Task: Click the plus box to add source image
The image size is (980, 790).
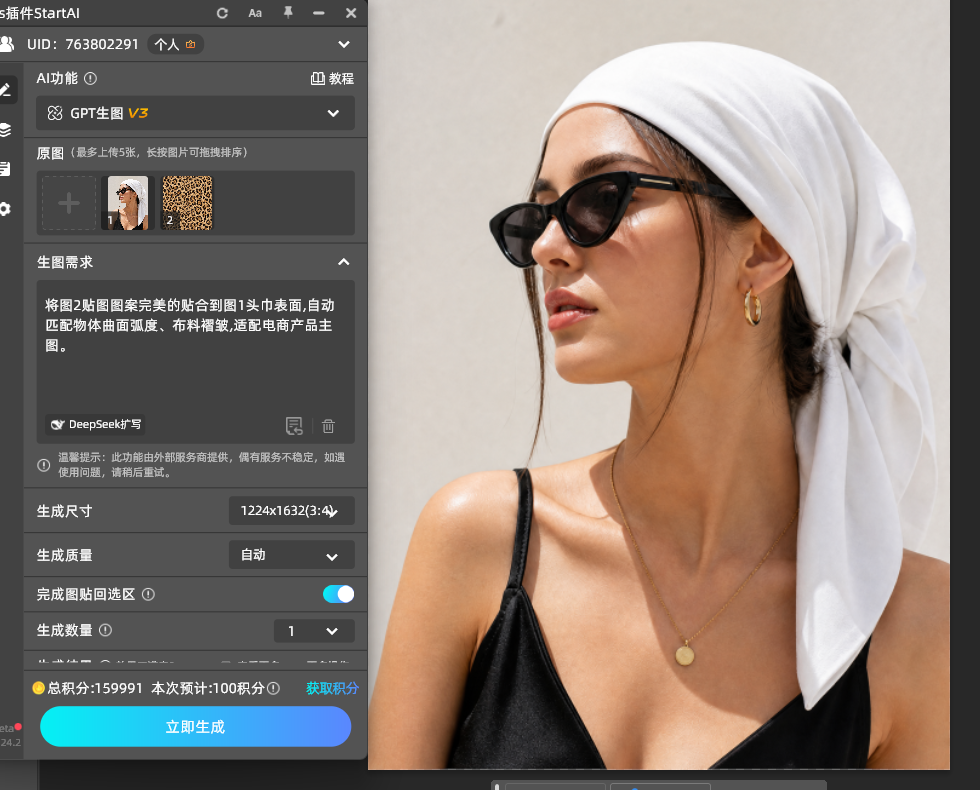Action: (69, 202)
